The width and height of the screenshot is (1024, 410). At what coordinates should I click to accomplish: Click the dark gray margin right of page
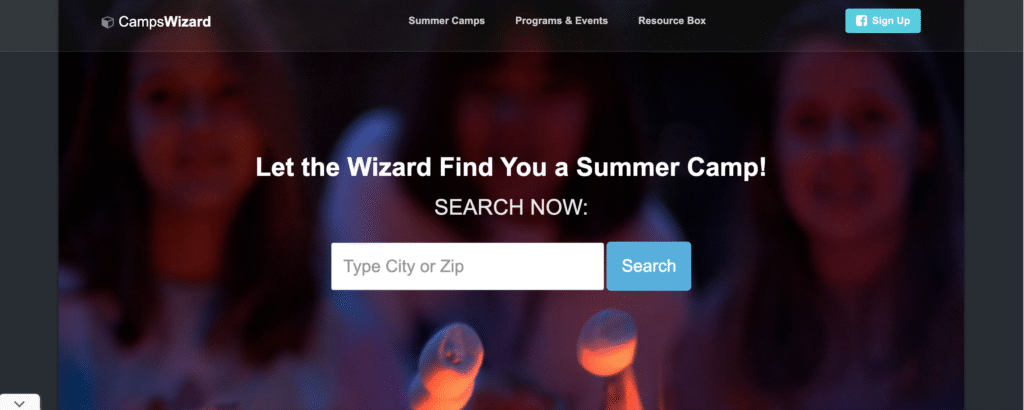(994, 229)
